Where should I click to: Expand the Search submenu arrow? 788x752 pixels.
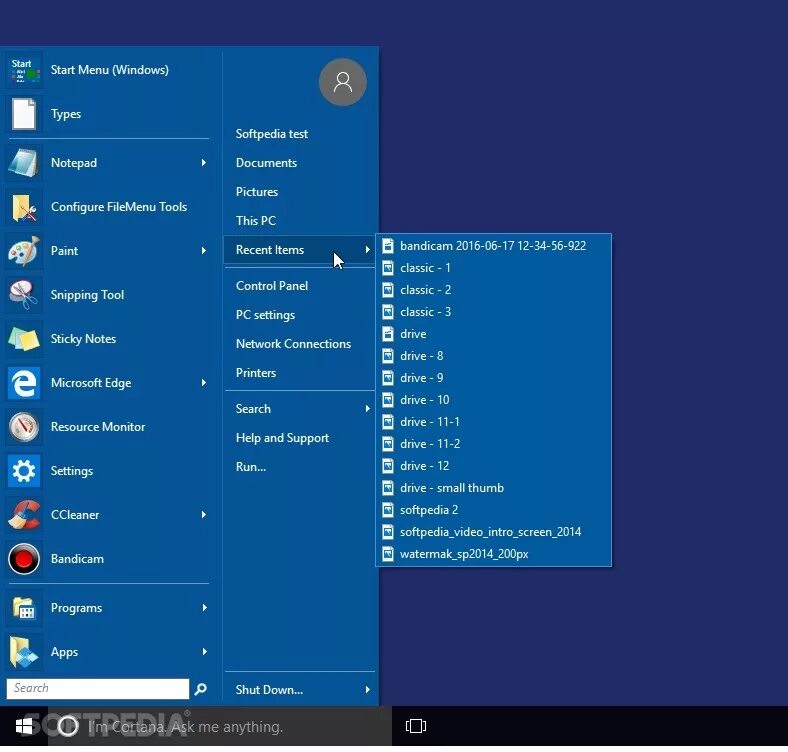click(x=367, y=409)
